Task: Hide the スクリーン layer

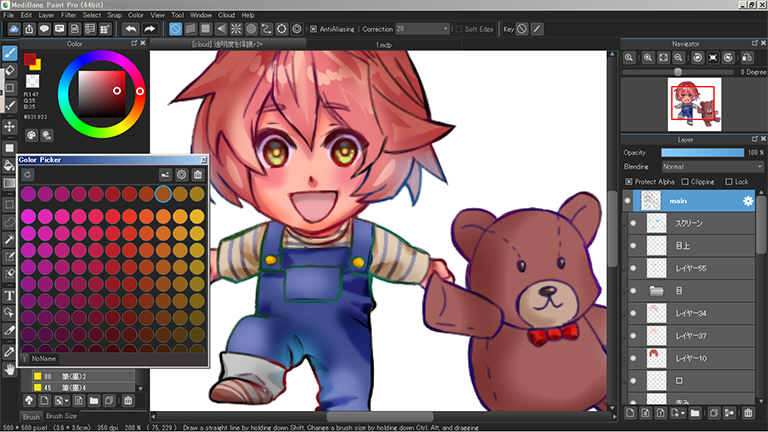Action: pos(633,223)
